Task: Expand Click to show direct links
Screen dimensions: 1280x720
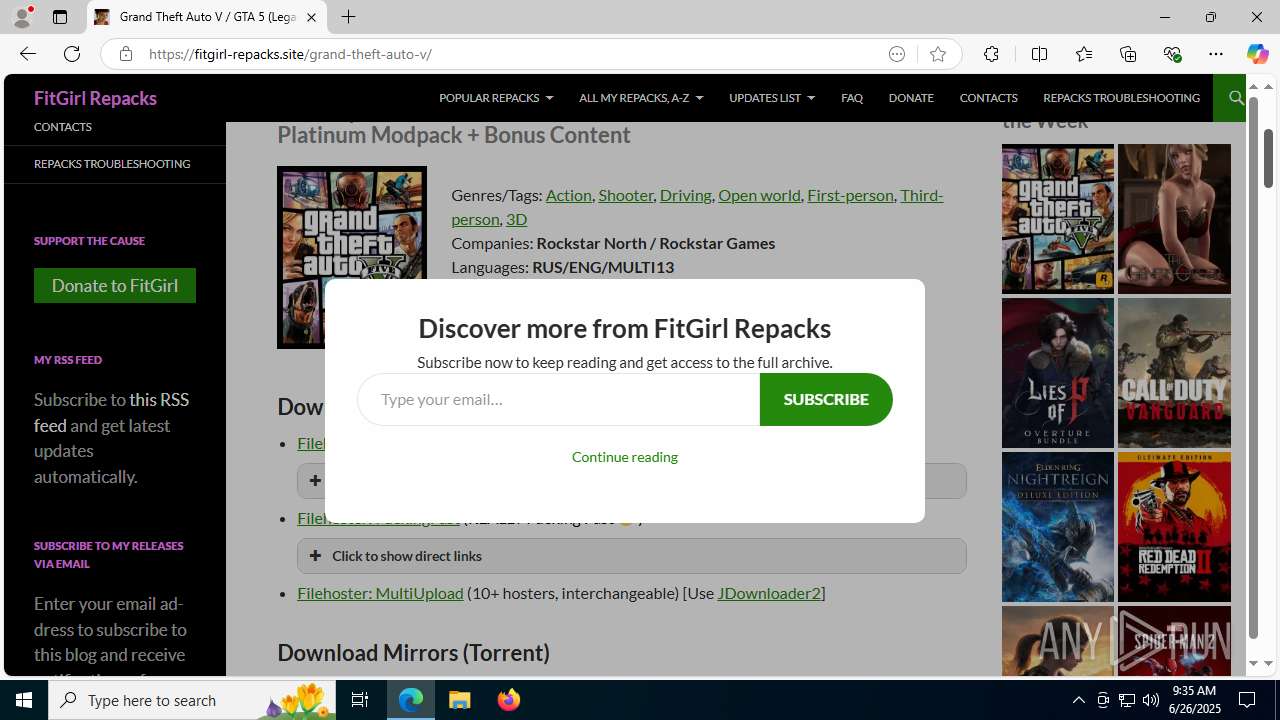Action: tap(632, 556)
